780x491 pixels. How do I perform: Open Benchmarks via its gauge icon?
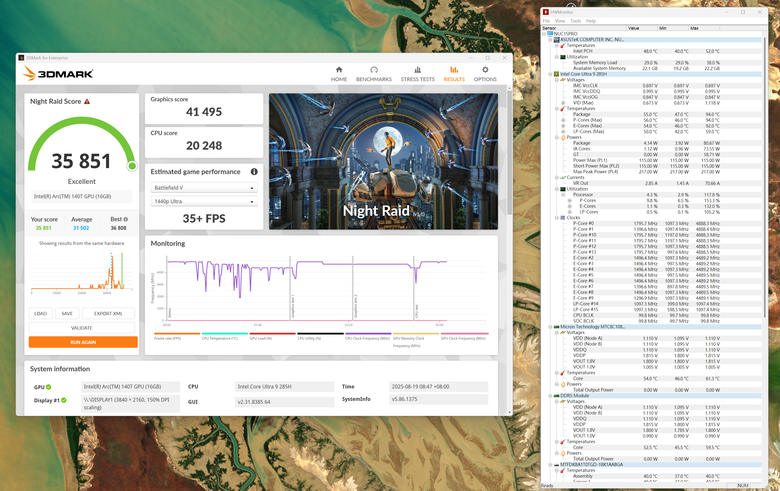(374, 70)
